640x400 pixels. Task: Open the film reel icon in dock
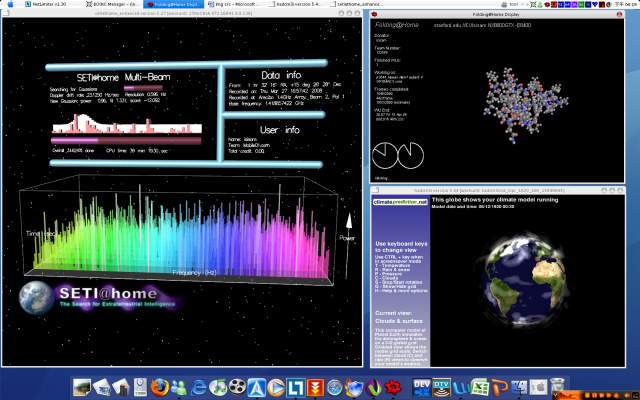(237, 387)
